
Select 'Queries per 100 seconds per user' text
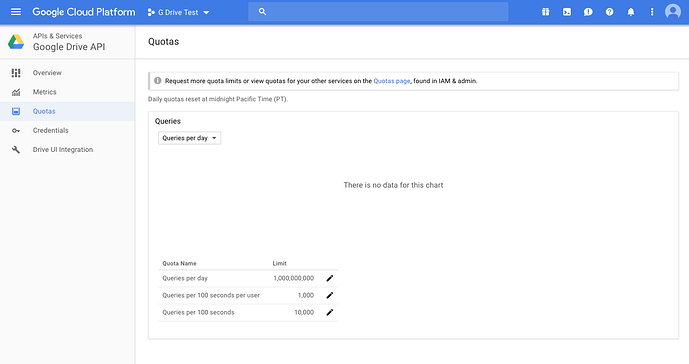[211, 295]
